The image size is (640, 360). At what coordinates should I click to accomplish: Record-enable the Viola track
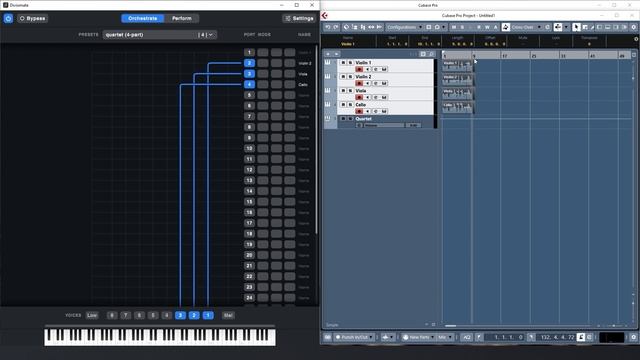coord(359,97)
